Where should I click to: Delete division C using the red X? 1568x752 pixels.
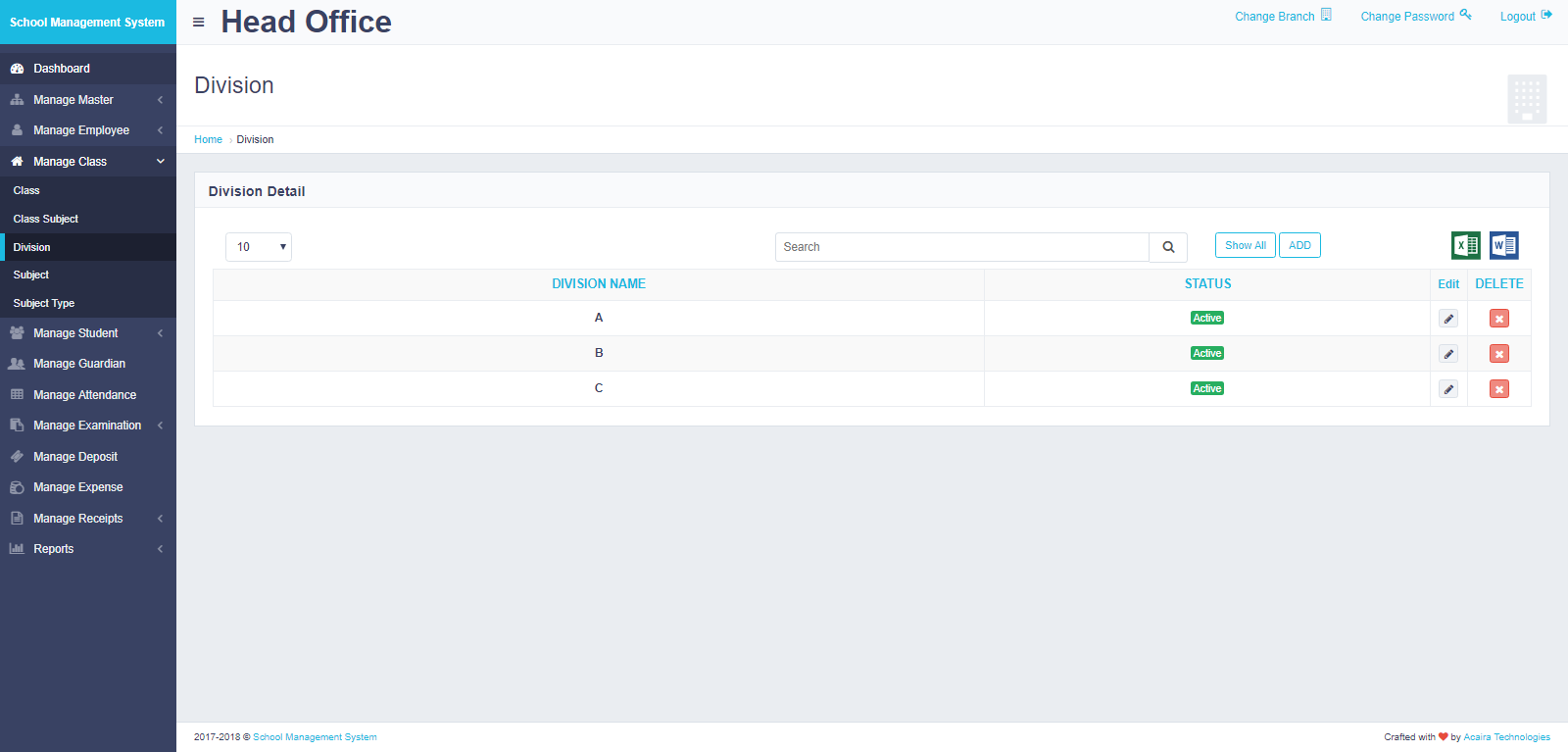[x=1498, y=389]
